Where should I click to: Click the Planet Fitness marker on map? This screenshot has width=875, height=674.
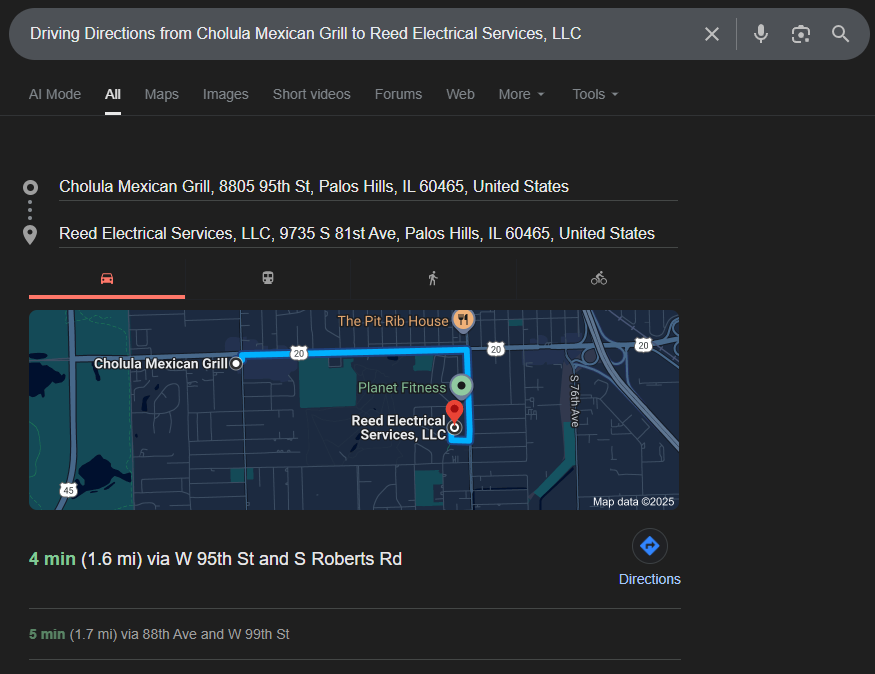tap(461, 385)
